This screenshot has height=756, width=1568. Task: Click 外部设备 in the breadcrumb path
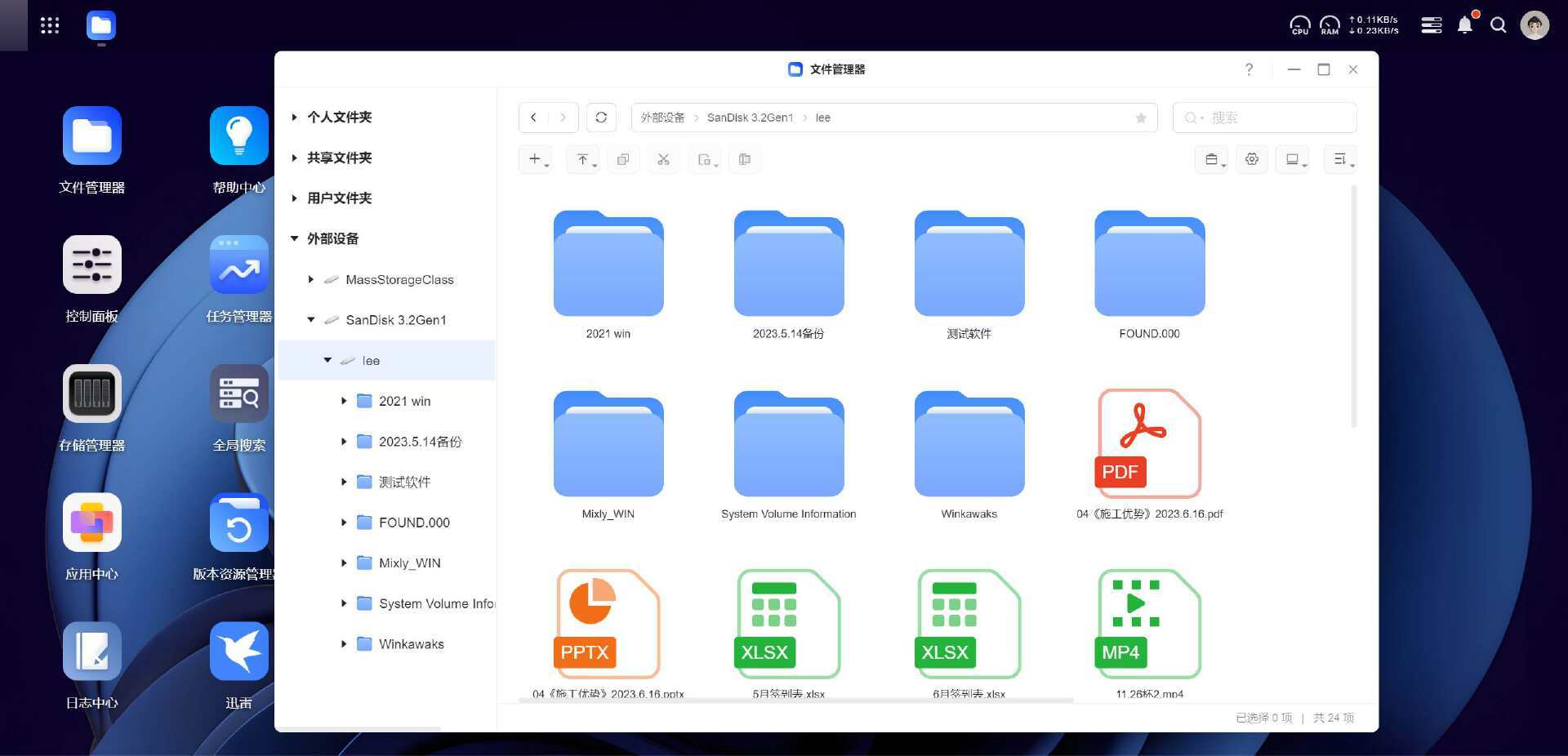pos(662,118)
